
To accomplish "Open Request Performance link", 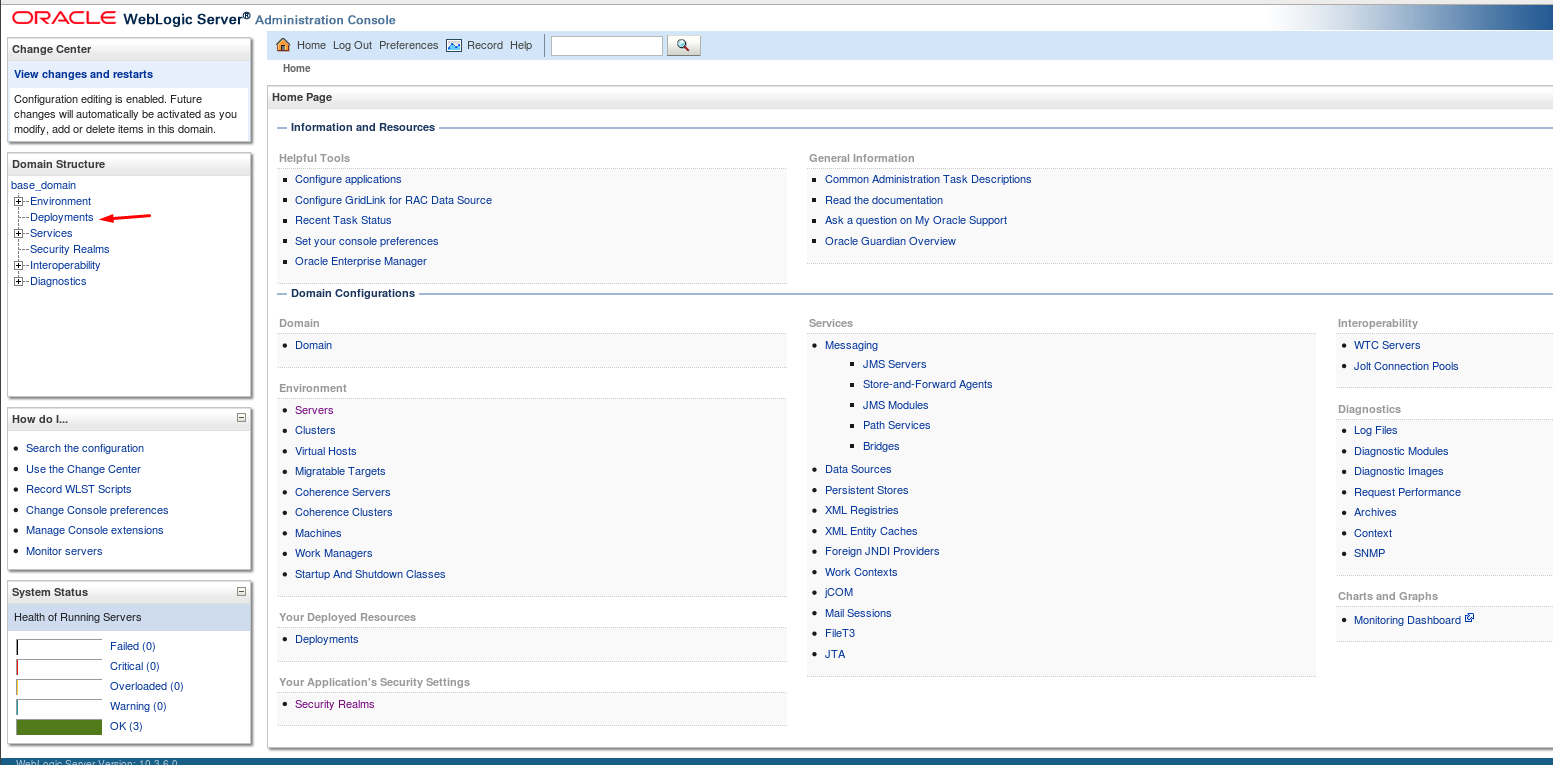I will [1407, 492].
